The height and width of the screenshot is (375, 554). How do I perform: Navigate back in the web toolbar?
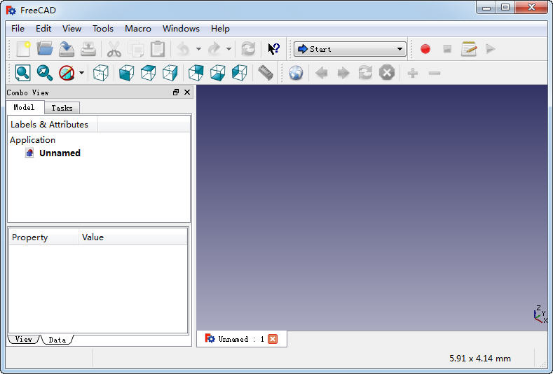tap(322, 73)
